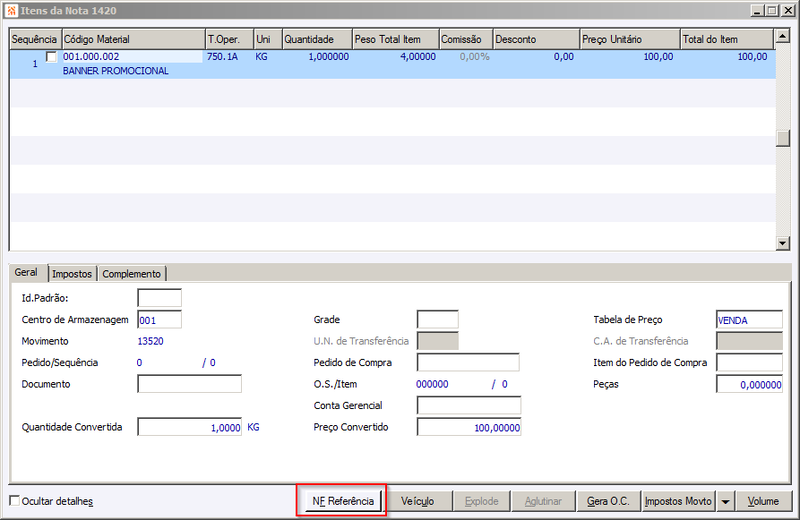This screenshot has height=520, width=800.
Task: Select the Geral tab
Action: pyautogui.click(x=26, y=273)
